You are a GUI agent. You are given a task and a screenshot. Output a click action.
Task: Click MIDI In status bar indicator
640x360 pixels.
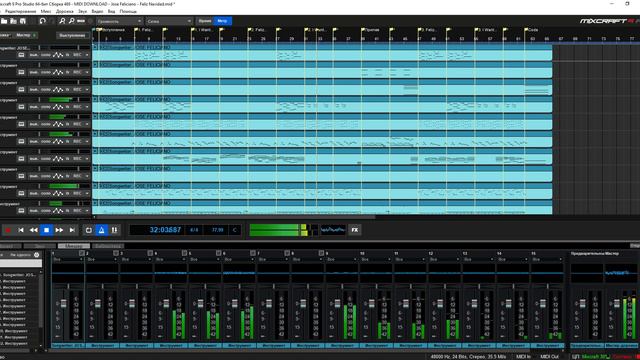coord(523,357)
